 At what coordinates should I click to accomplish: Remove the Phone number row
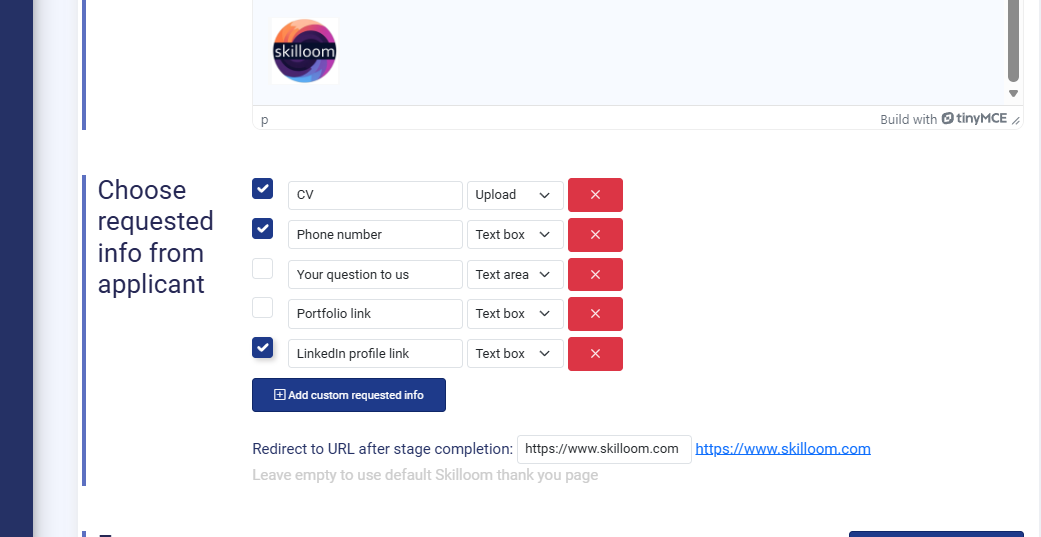(595, 235)
